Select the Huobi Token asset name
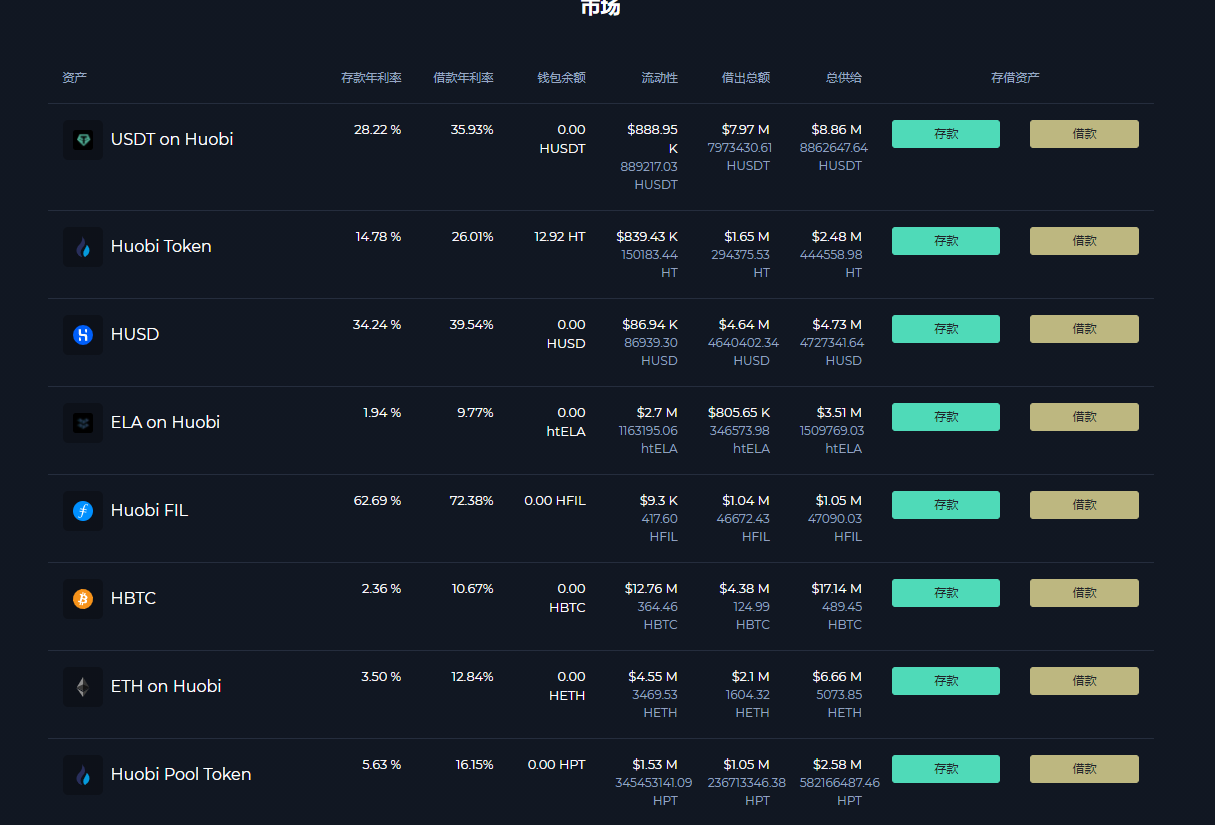Image resolution: width=1215 pixels, height=825 pixels. pyautogui.click(x=161, y=246)
